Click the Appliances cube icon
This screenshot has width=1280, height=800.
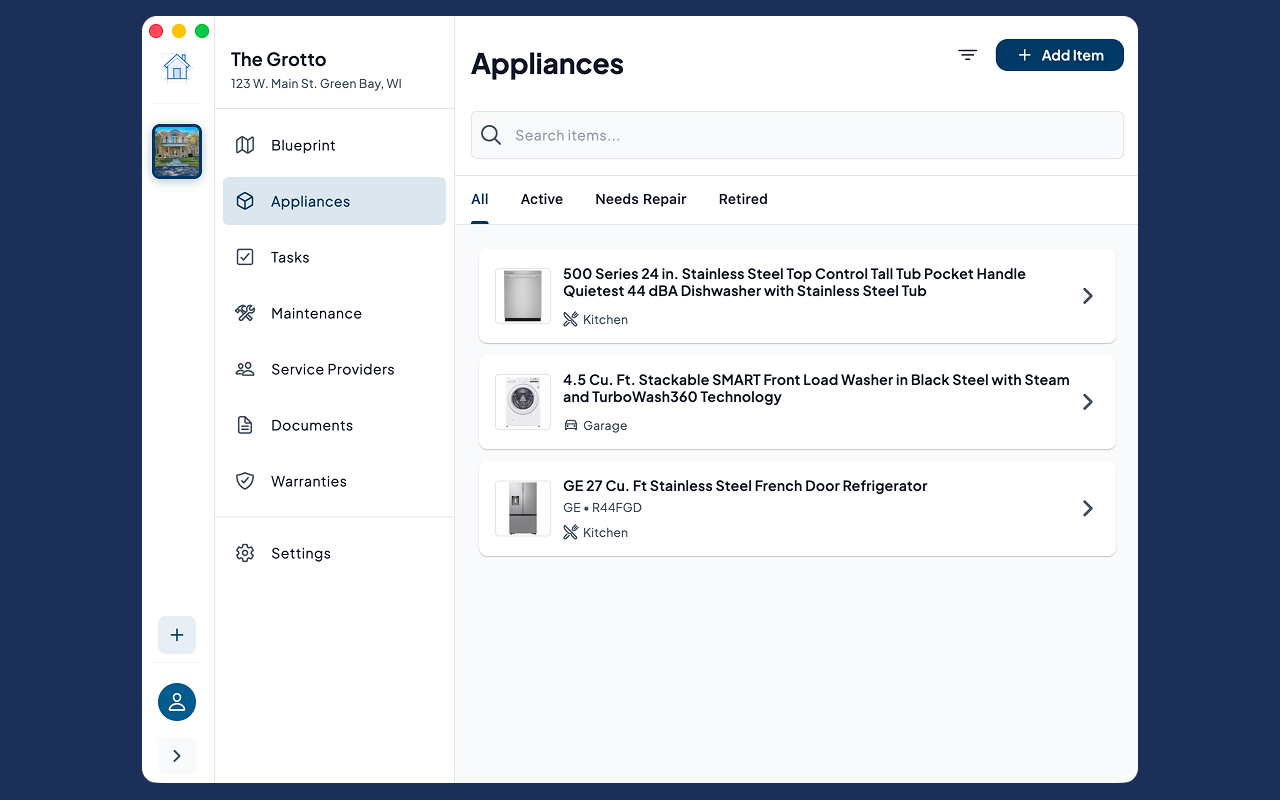tap(245, 201)
